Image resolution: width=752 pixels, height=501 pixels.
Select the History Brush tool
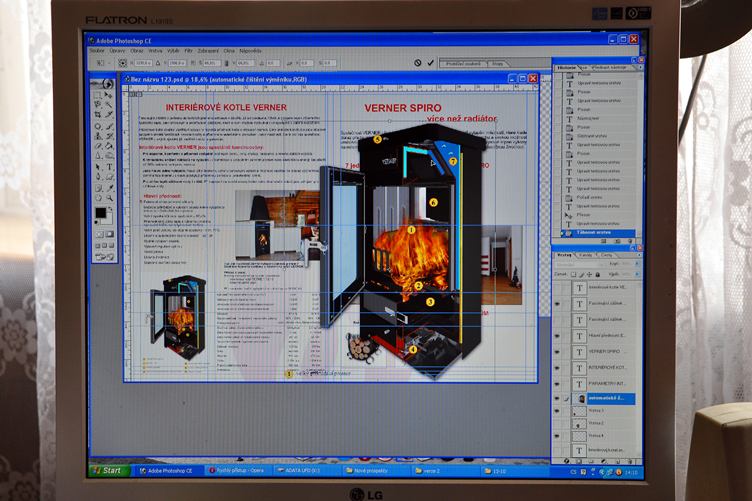pos(109,136)
